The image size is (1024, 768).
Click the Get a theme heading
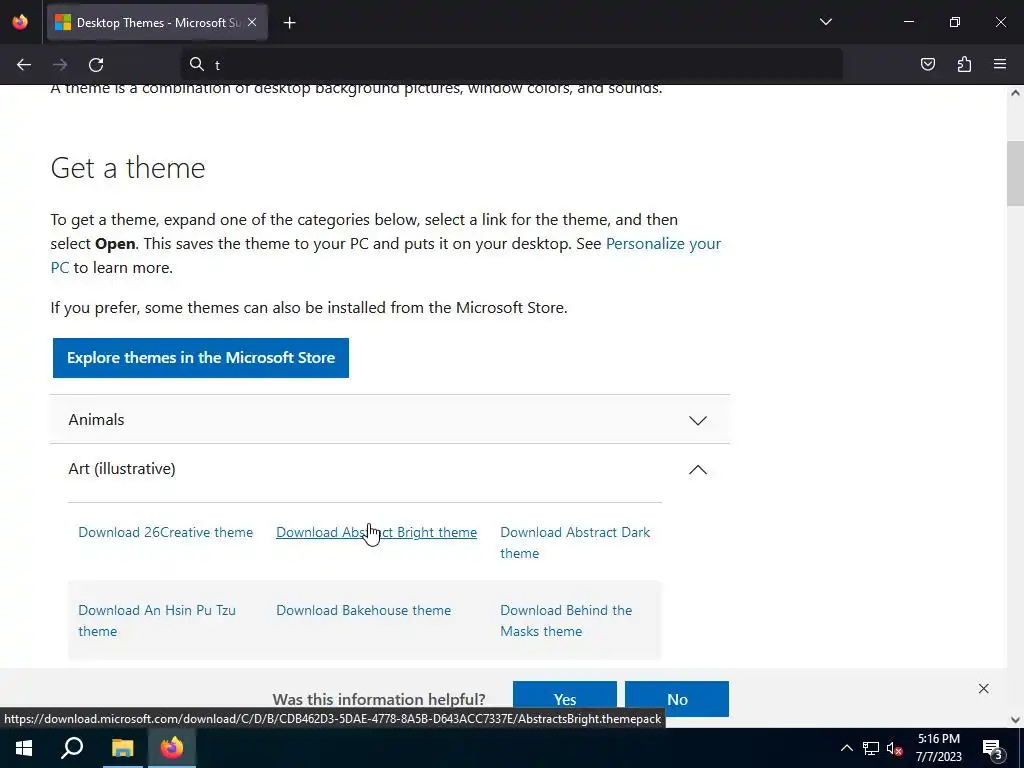point(128,168)
